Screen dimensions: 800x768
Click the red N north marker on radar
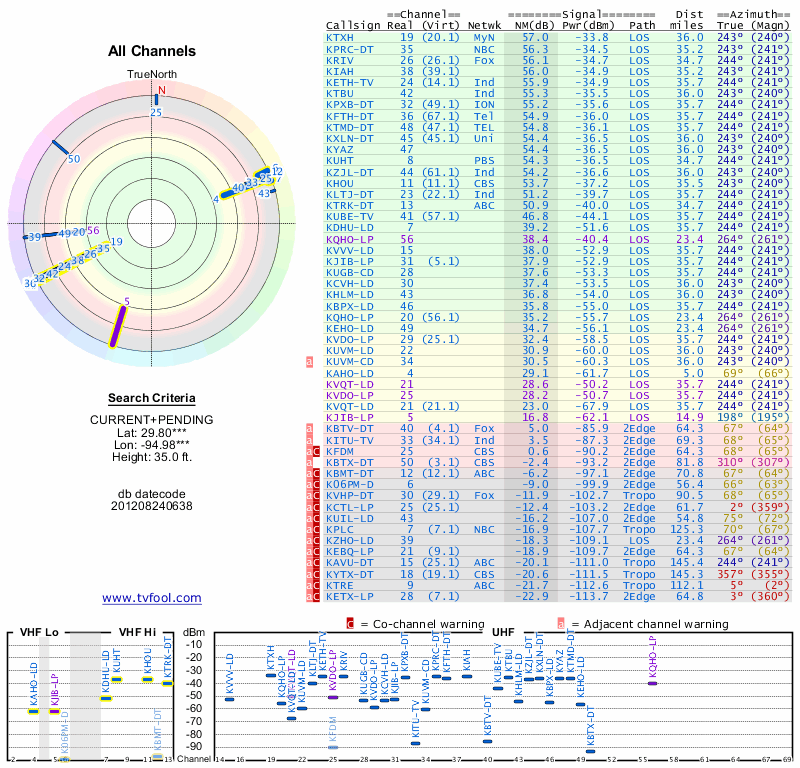[158, 90]
